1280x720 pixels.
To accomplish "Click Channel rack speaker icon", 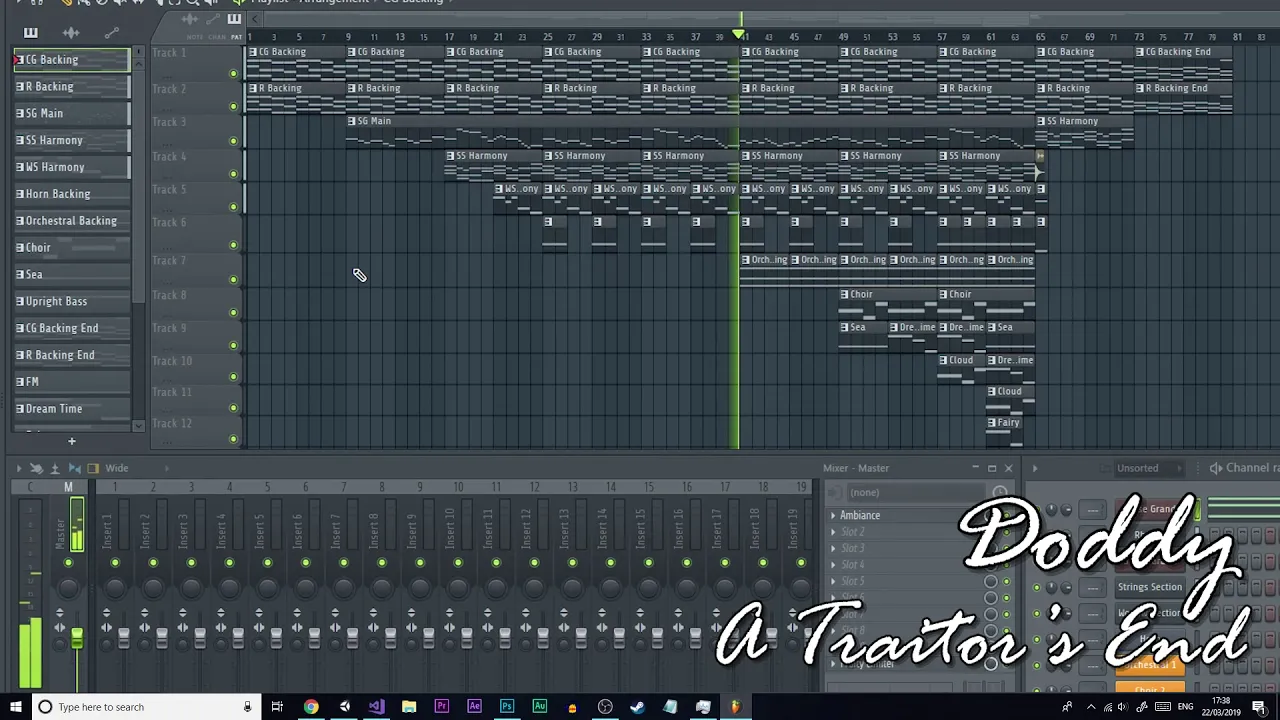I will [1216, 468].
